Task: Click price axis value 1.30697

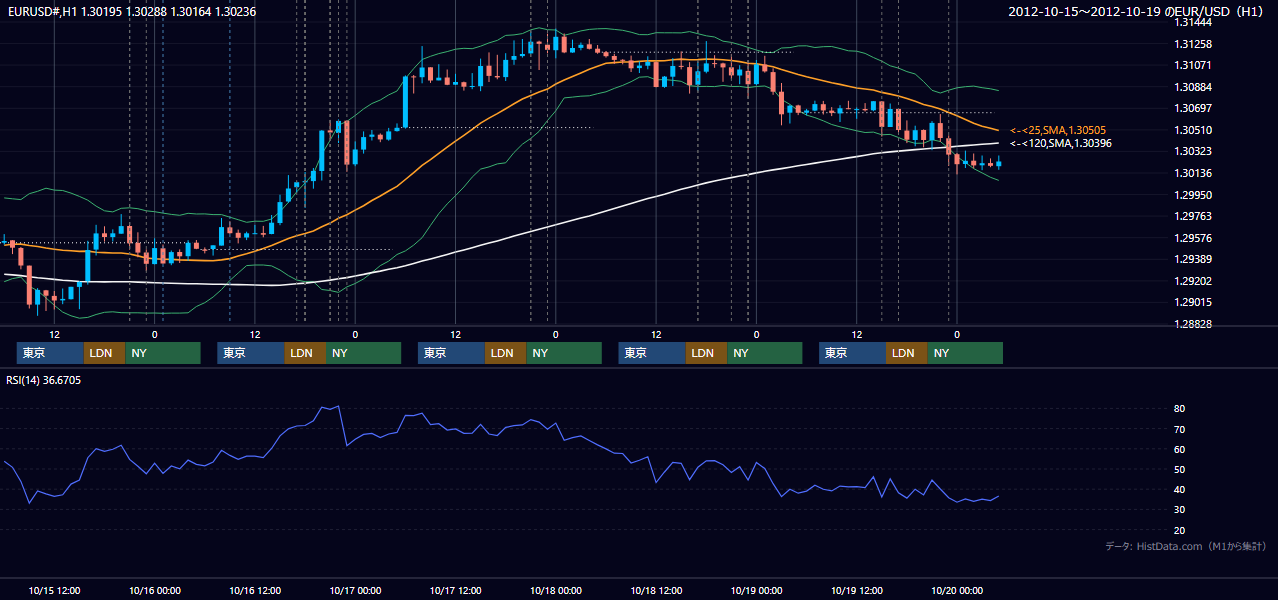Action: (x=1192, y=108)
